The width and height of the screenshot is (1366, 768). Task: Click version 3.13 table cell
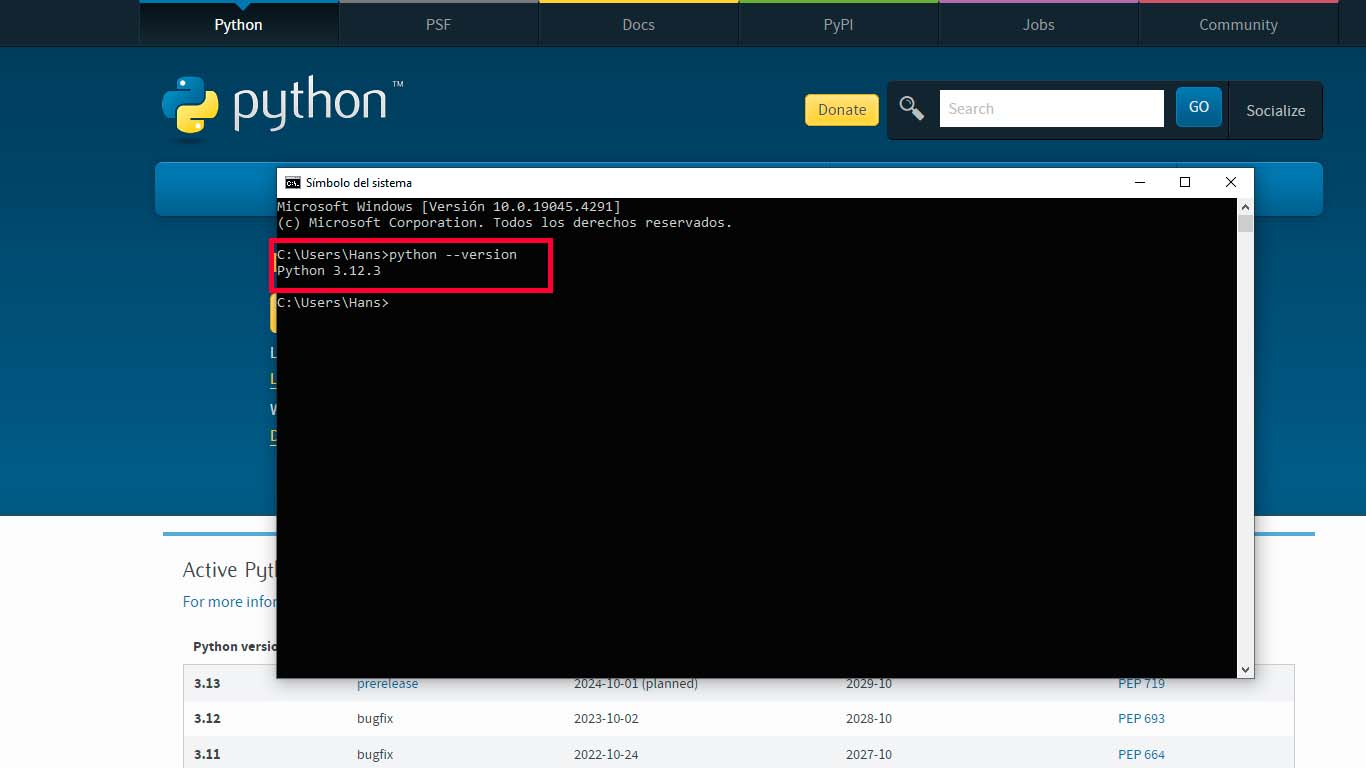click(207, 684)
